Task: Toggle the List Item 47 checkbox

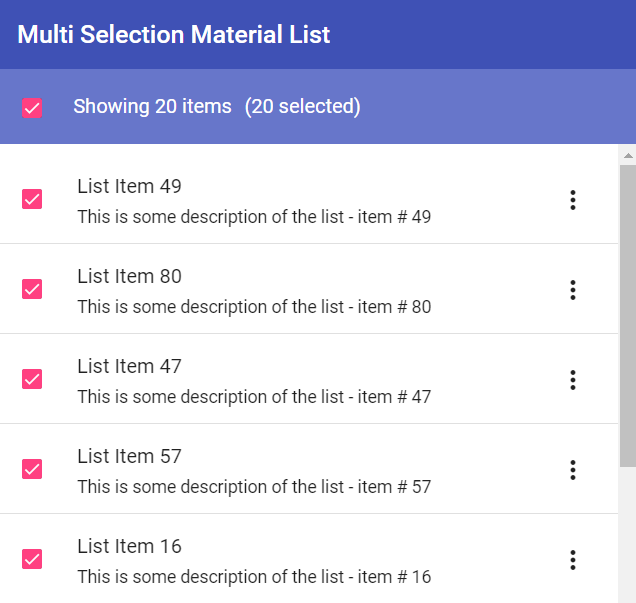Action: [x=32, y=379]
